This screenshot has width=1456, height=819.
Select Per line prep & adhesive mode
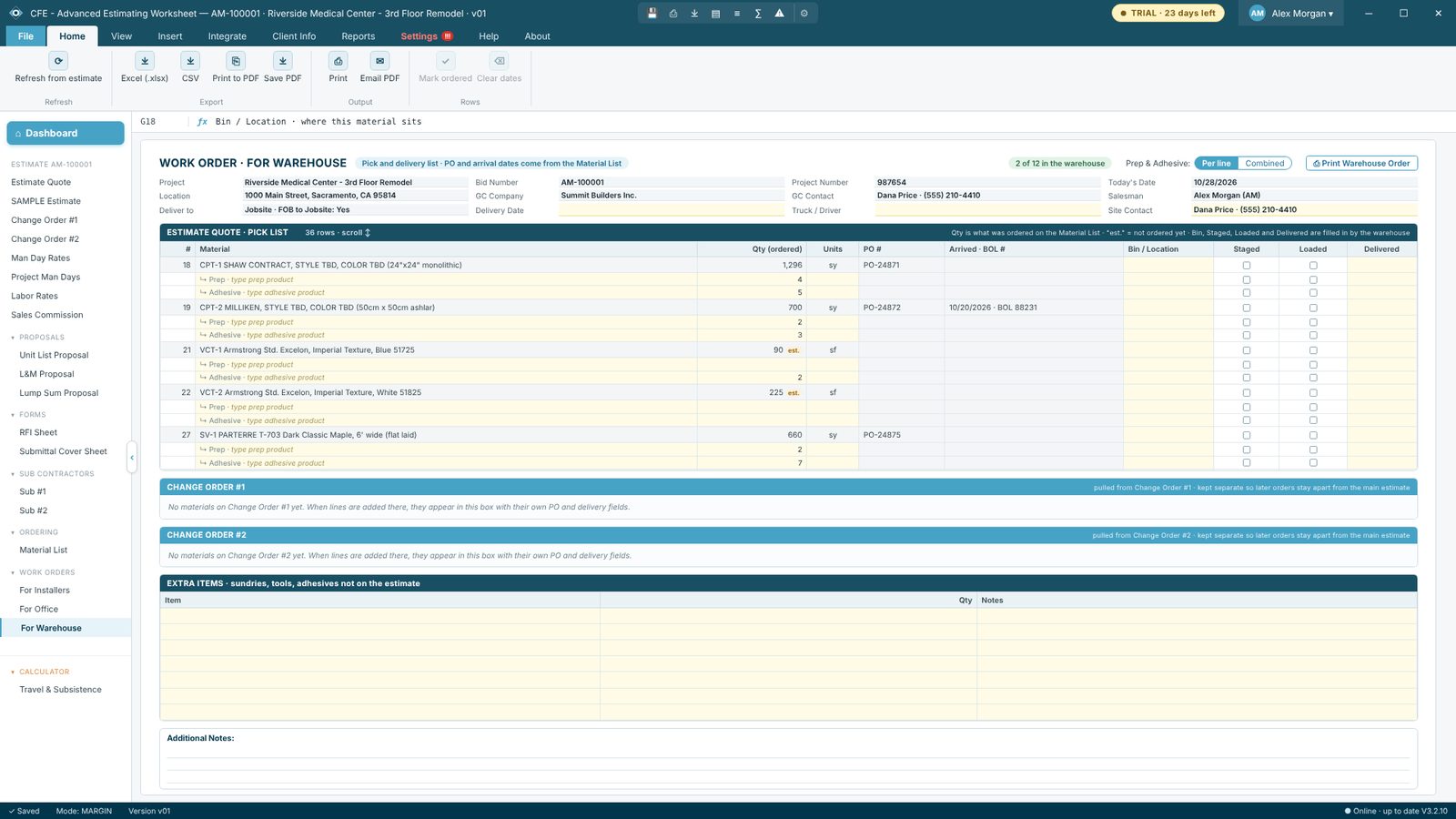tap(1216, 163)
